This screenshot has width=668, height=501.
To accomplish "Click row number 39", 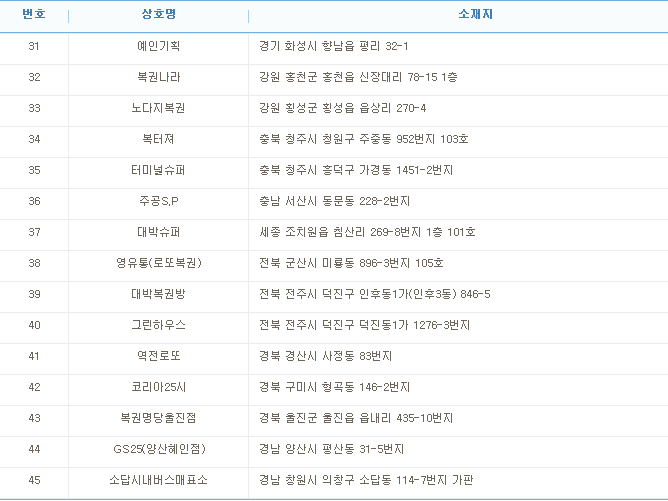I will tap(34, 294).
